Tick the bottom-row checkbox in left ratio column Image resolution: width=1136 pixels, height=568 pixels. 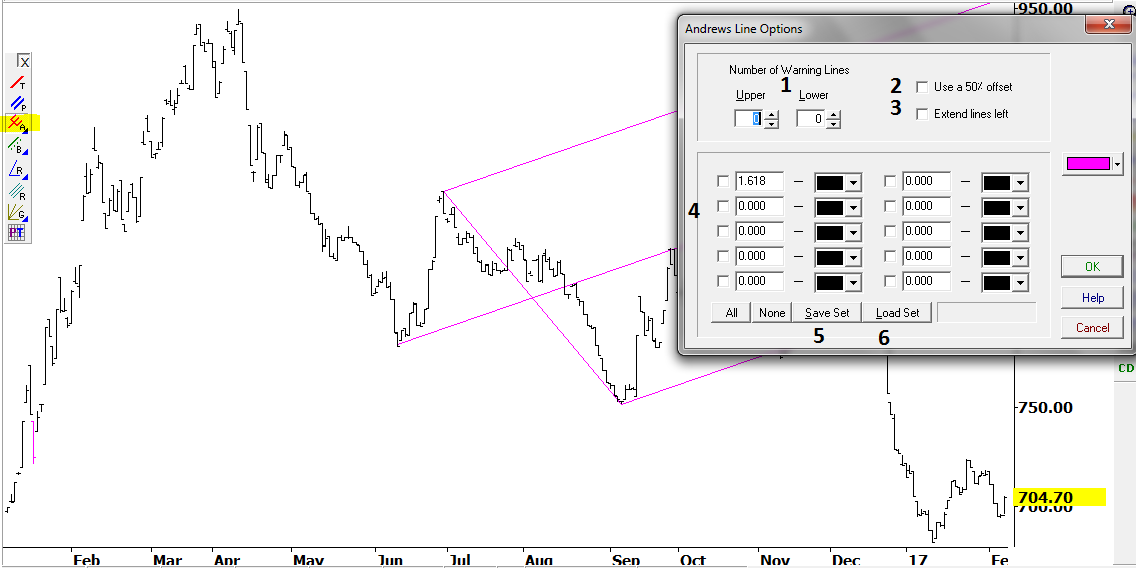723,281
